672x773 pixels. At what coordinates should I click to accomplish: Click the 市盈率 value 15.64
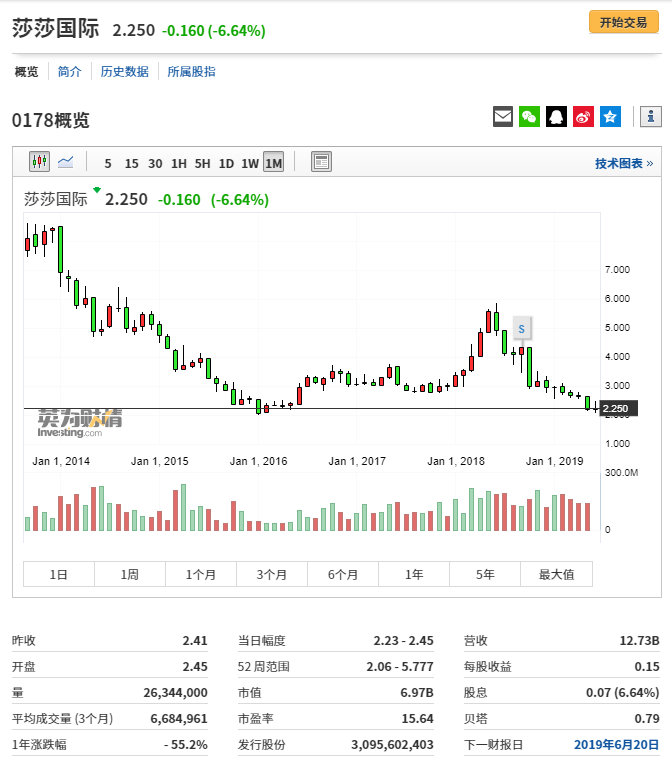pyautogui.click(x=417, y=719)
